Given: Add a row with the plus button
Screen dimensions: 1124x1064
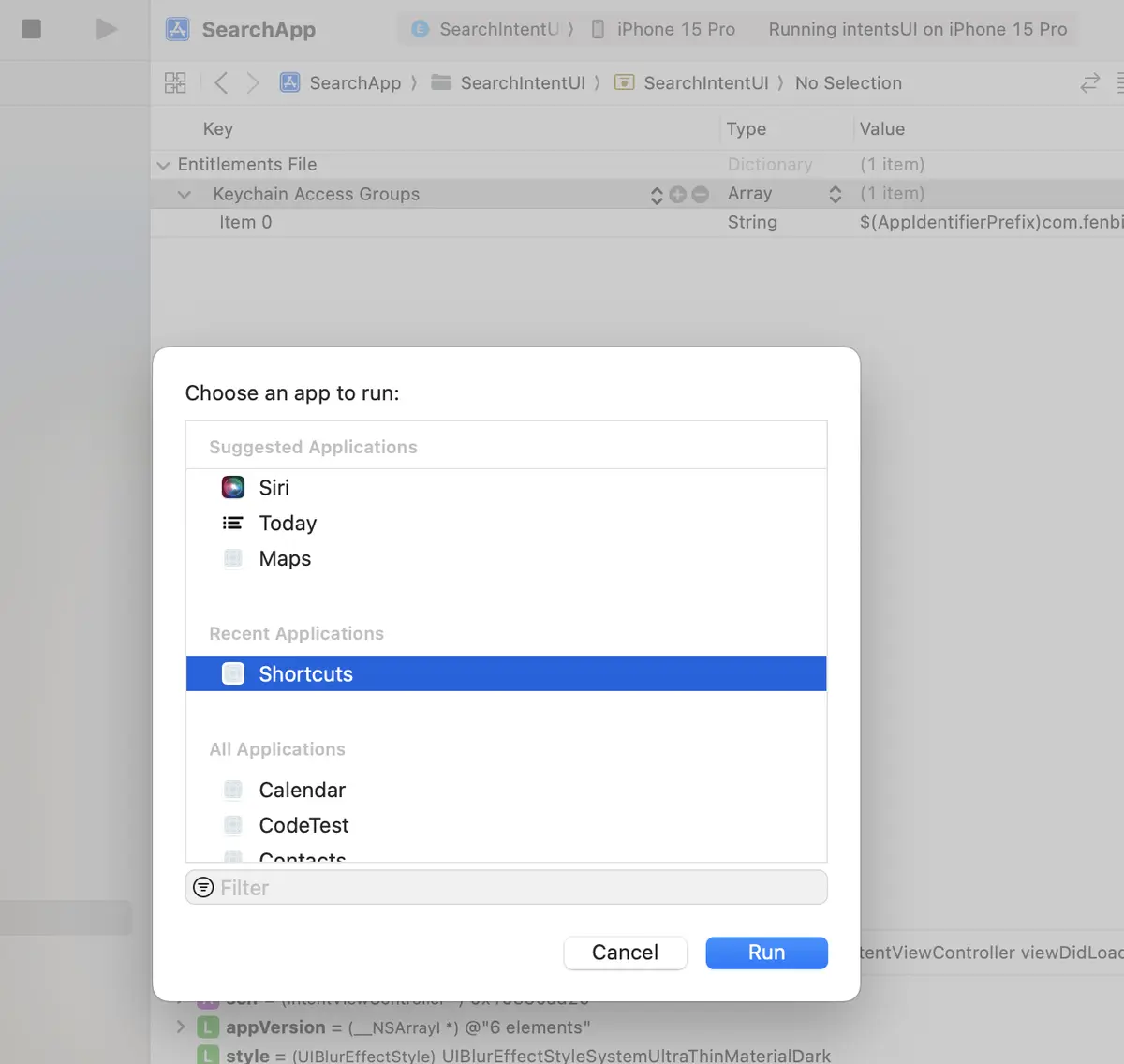Looking at the screenshot, I should coord(678,195).
